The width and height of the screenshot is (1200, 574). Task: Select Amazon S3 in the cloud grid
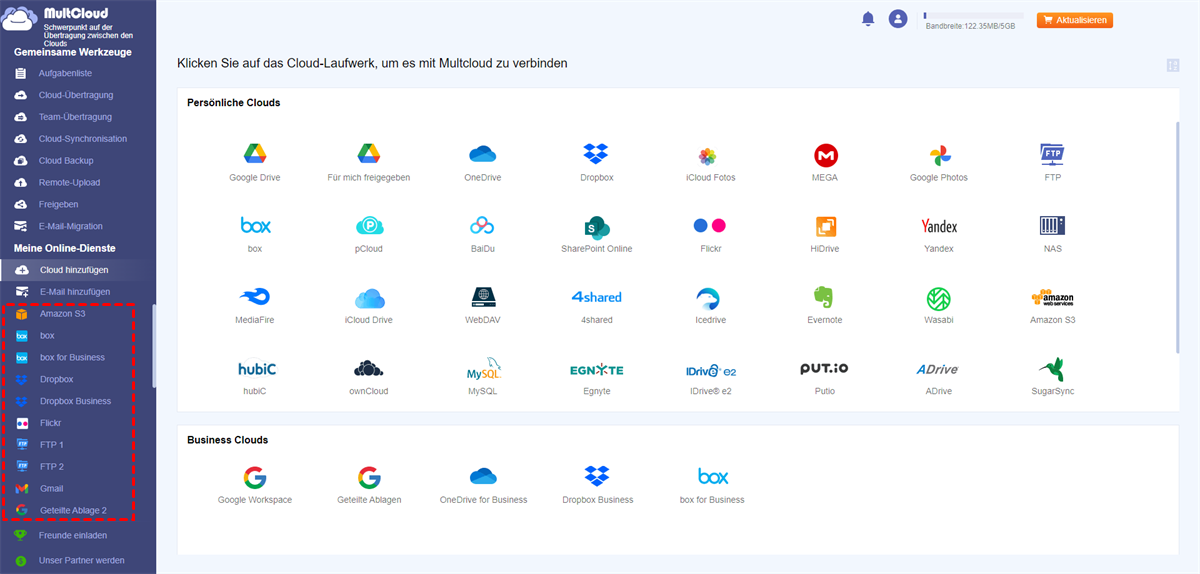point(1052,306)
